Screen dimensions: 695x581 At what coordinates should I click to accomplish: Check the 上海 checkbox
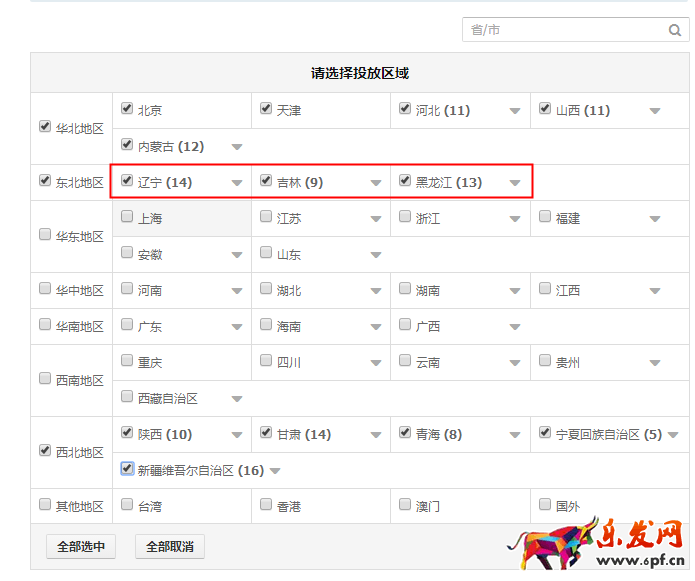(127, 216)
